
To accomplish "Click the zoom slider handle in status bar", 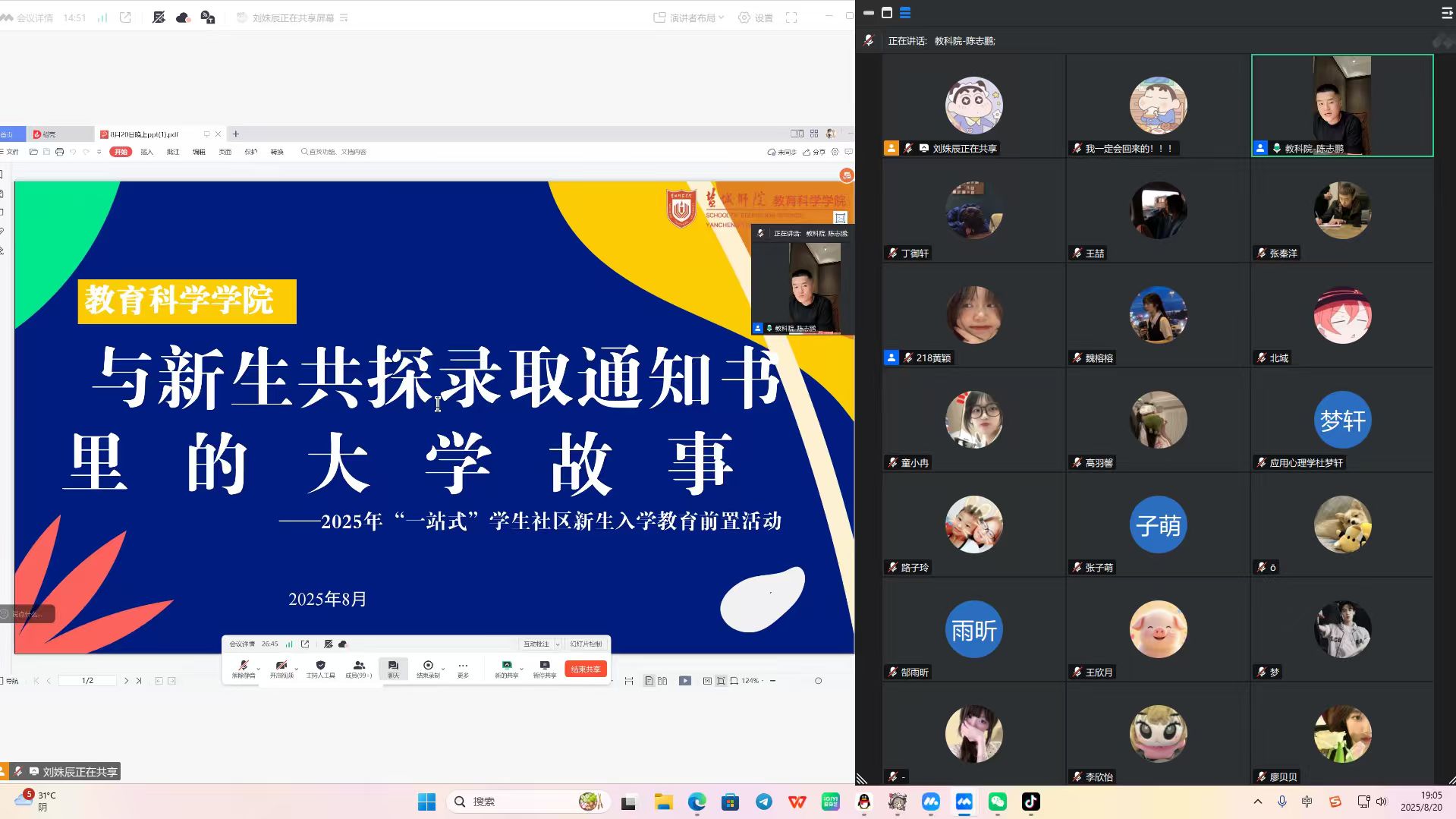I will click(818, 681).
